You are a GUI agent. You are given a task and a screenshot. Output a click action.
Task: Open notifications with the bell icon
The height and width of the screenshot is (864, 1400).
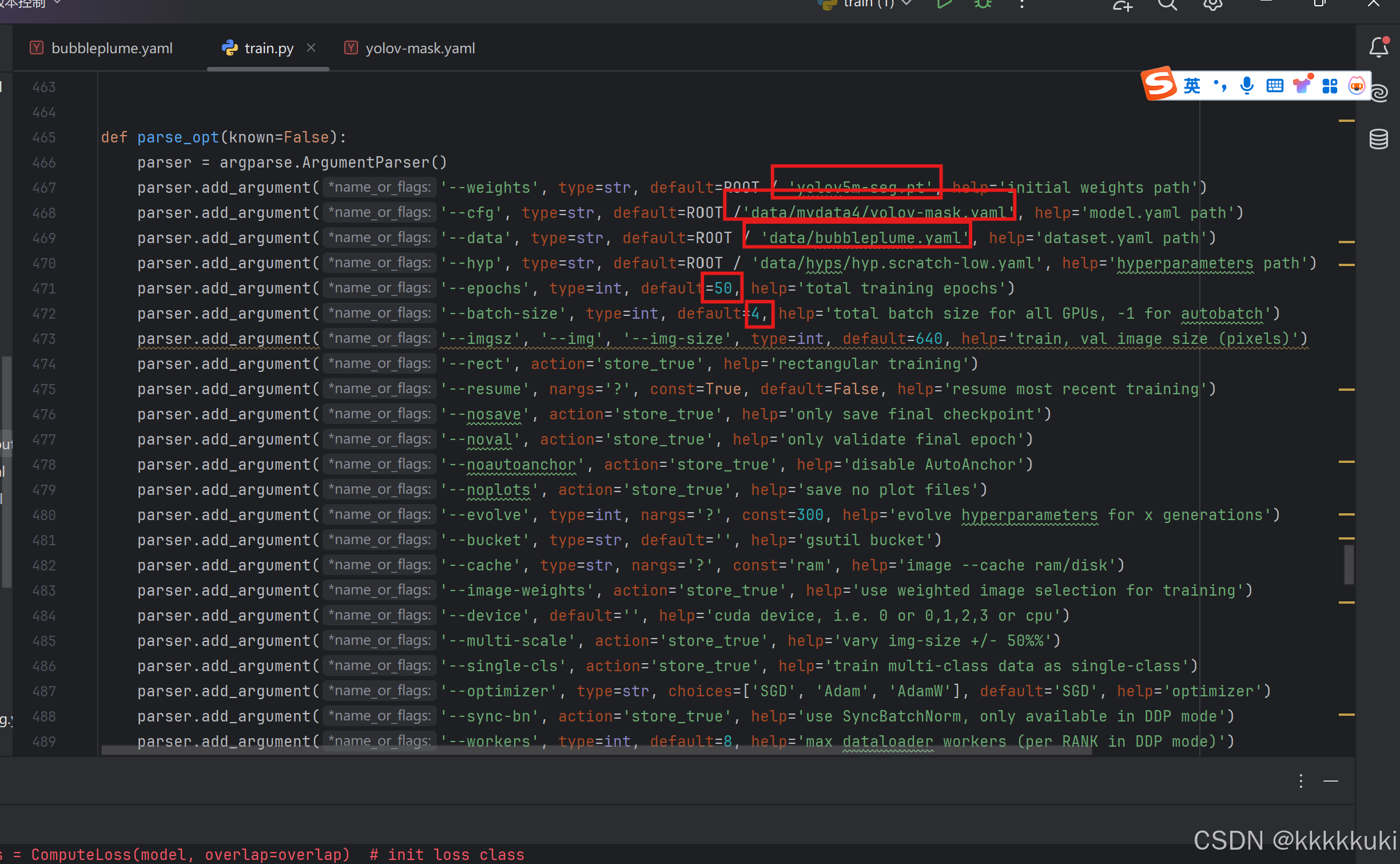[x=1379, y=47]
